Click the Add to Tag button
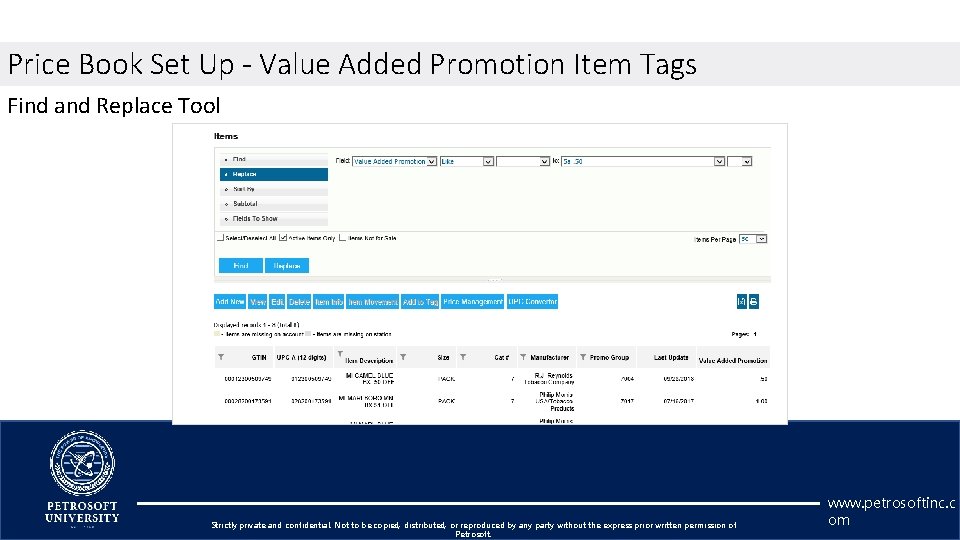This screenshot has height=540, width=960. (420, 302)
